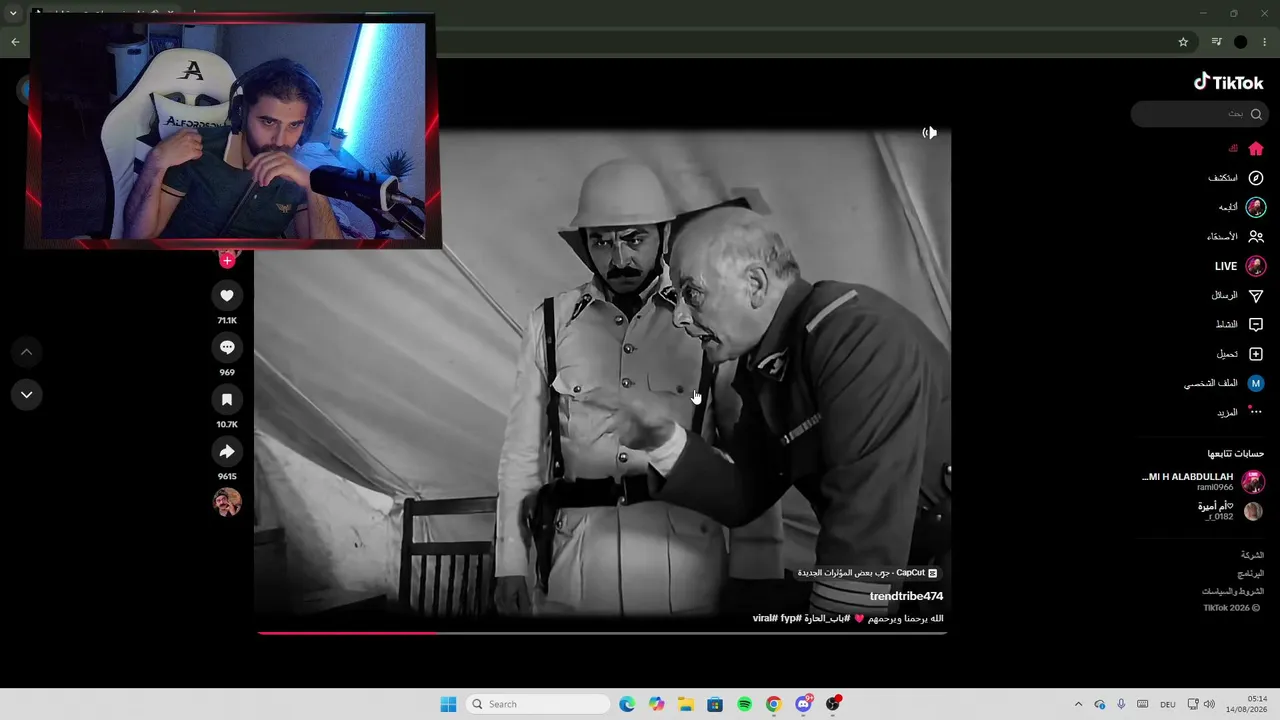Like the video with the heart icon
The width and height of the screenshot is (1280, 720).
coord(227,295)
